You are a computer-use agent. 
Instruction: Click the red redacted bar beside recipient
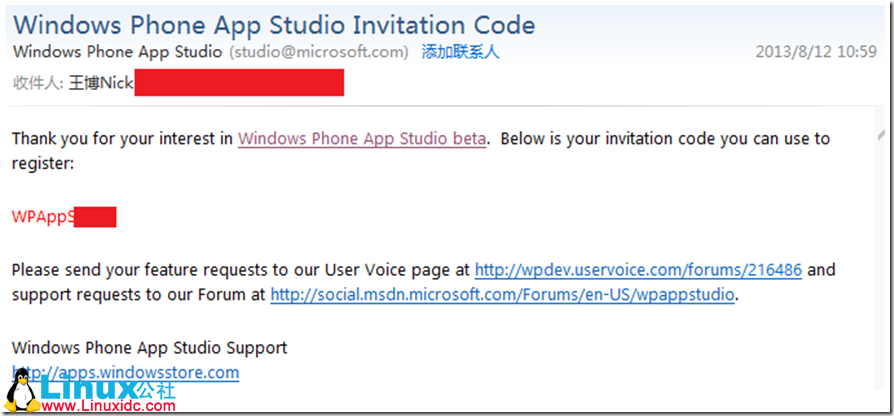pos(239,84)
